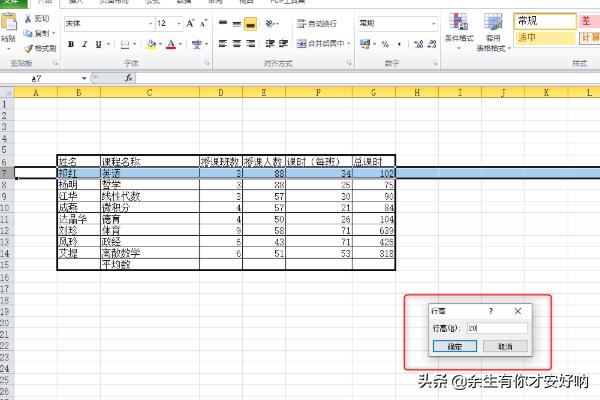
Task: Expand the font color dropdown arrow
Action: [x=180, y=44]
